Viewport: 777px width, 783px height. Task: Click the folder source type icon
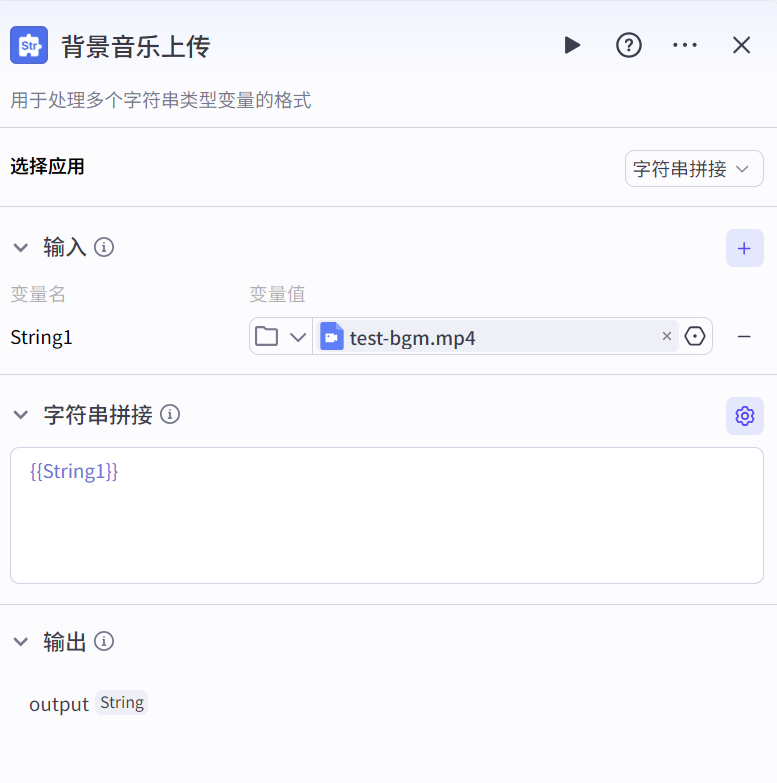point(267,337)
